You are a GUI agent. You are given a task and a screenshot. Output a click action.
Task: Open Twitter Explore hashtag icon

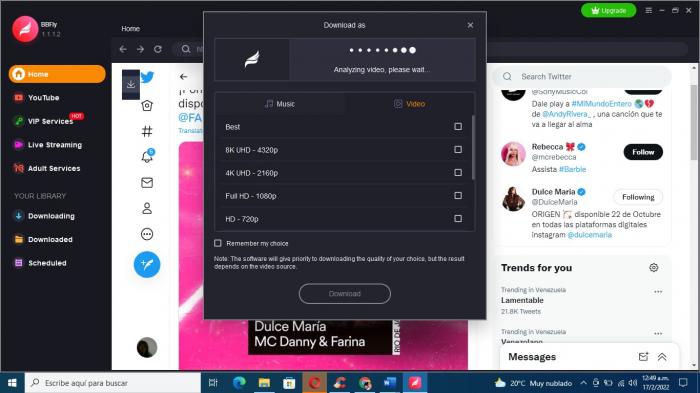pyautogui.click(x=147, y=131)
